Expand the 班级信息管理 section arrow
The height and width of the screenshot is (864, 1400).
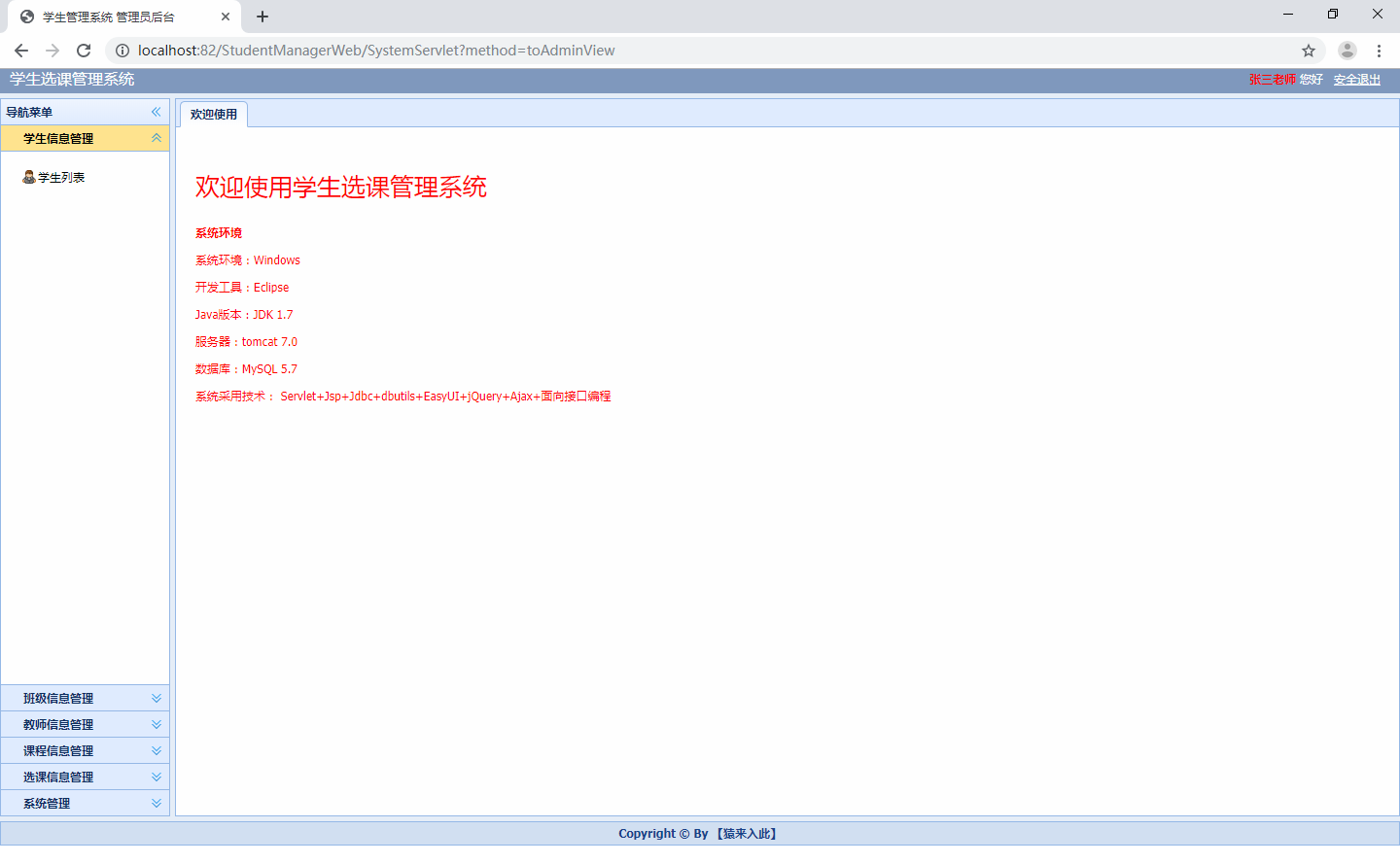point(156,698)
